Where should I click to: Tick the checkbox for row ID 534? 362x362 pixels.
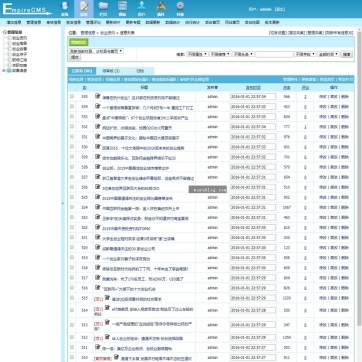72,106
